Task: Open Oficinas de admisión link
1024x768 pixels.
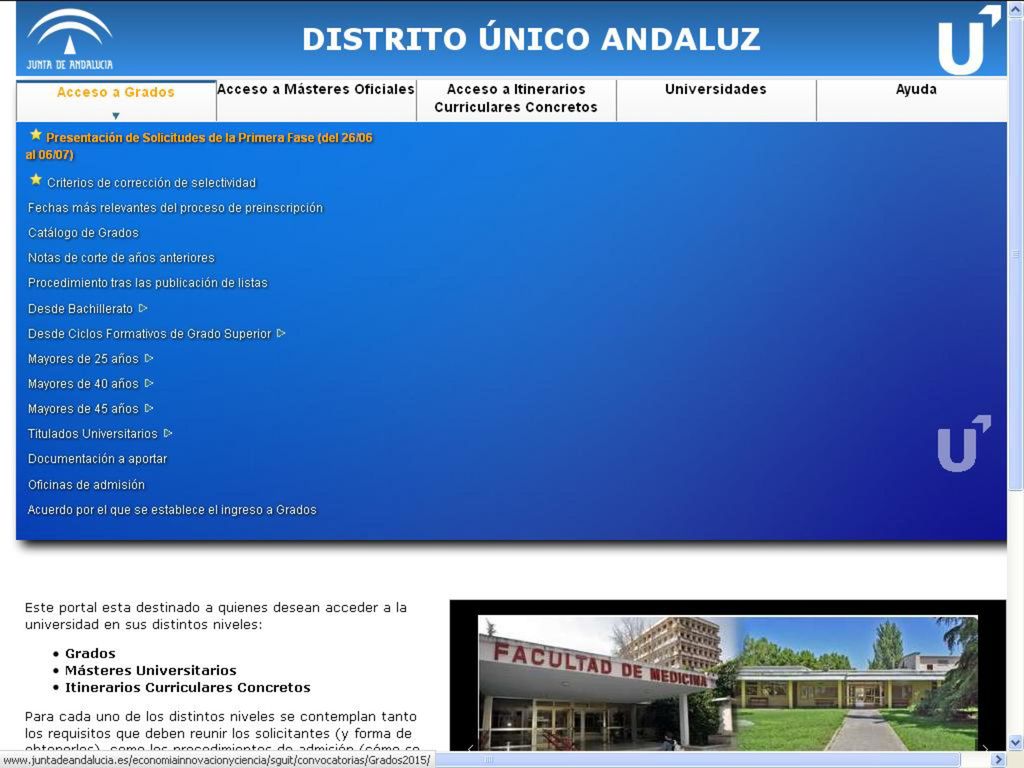Action: pos(86,485)
